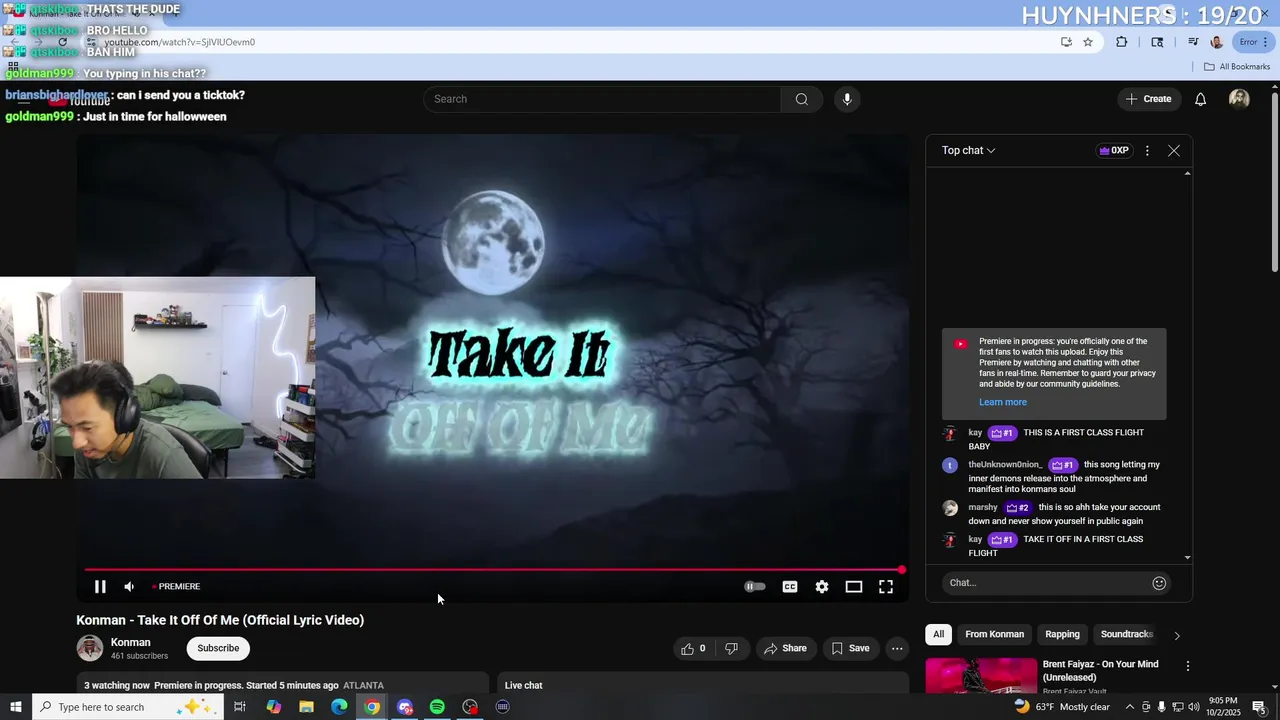Open YouTube notifications bell

(x=1201, y=99)
